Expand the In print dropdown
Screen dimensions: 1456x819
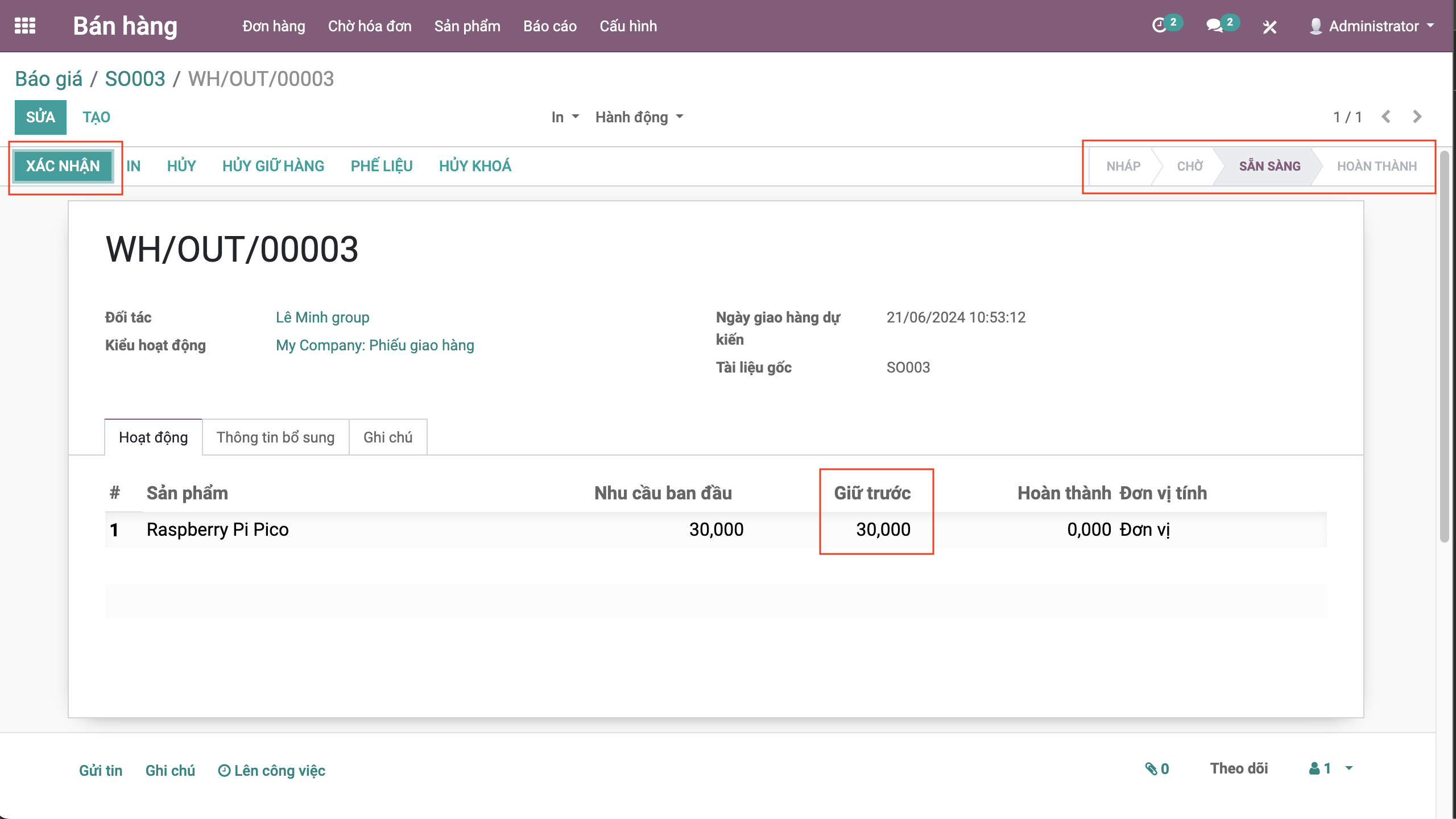click(565, 117)
